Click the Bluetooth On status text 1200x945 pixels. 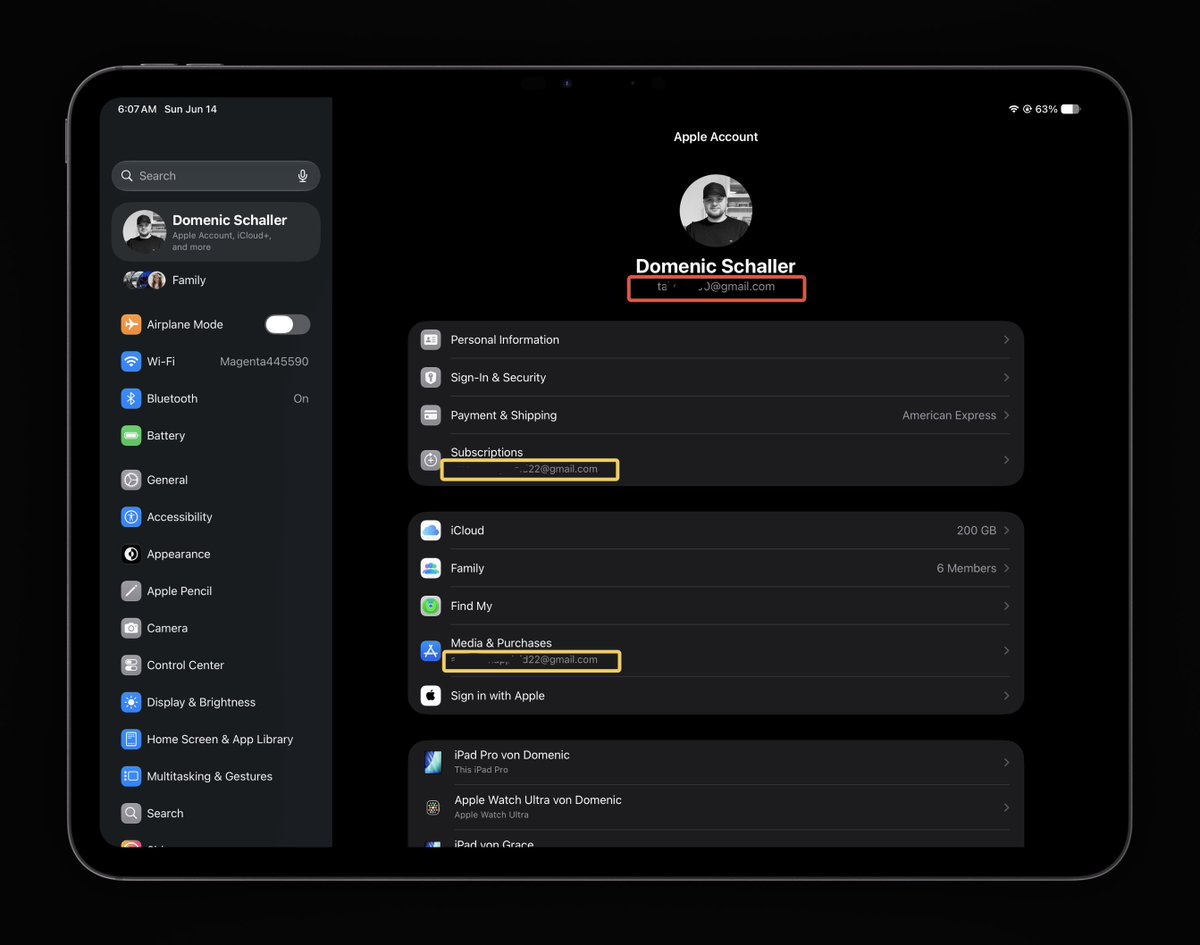[301, 398]
